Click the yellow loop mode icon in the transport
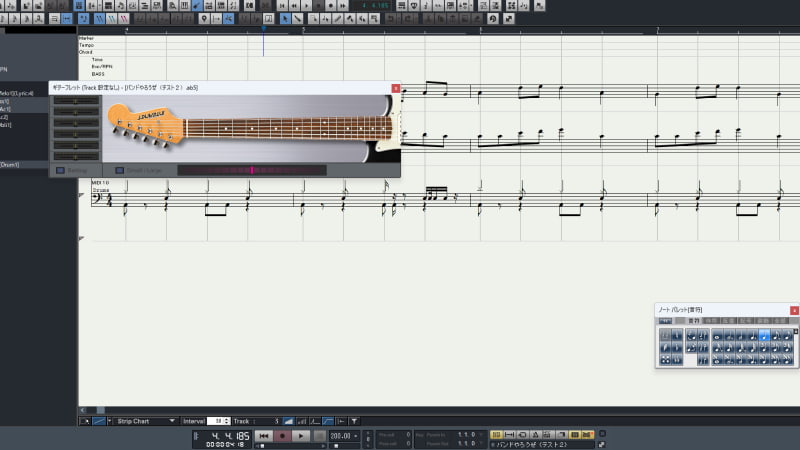 point(496,436)
